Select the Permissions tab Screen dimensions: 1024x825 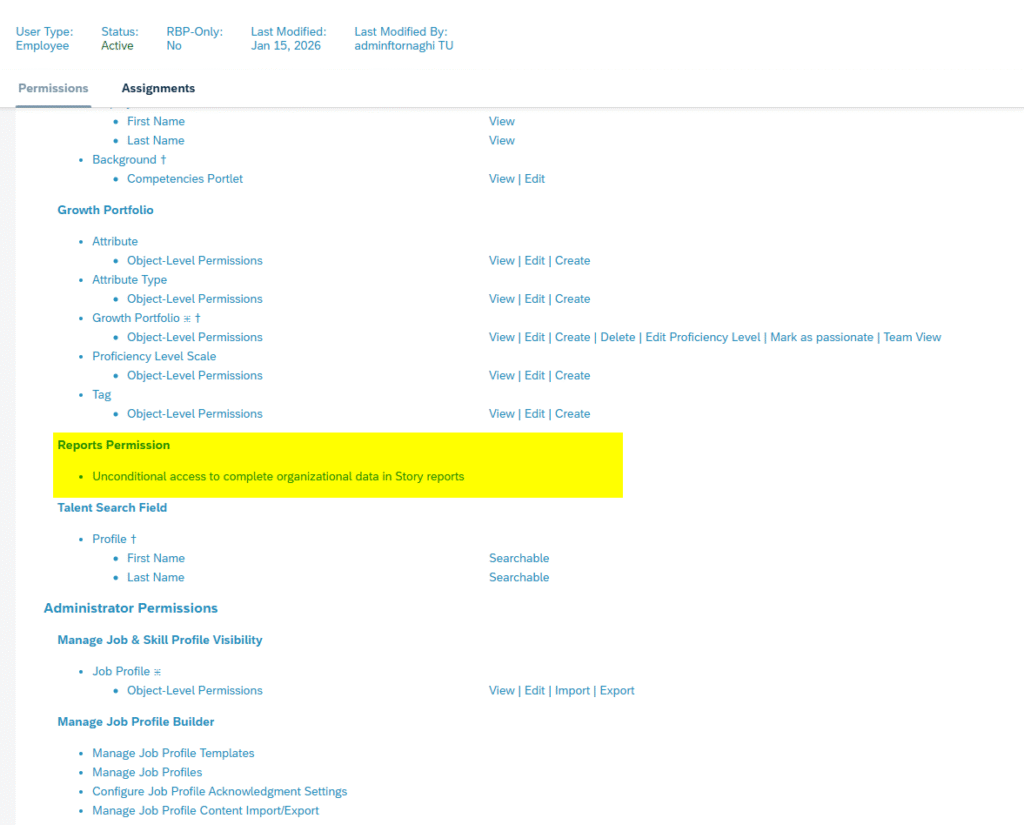(x=53, y=88)
